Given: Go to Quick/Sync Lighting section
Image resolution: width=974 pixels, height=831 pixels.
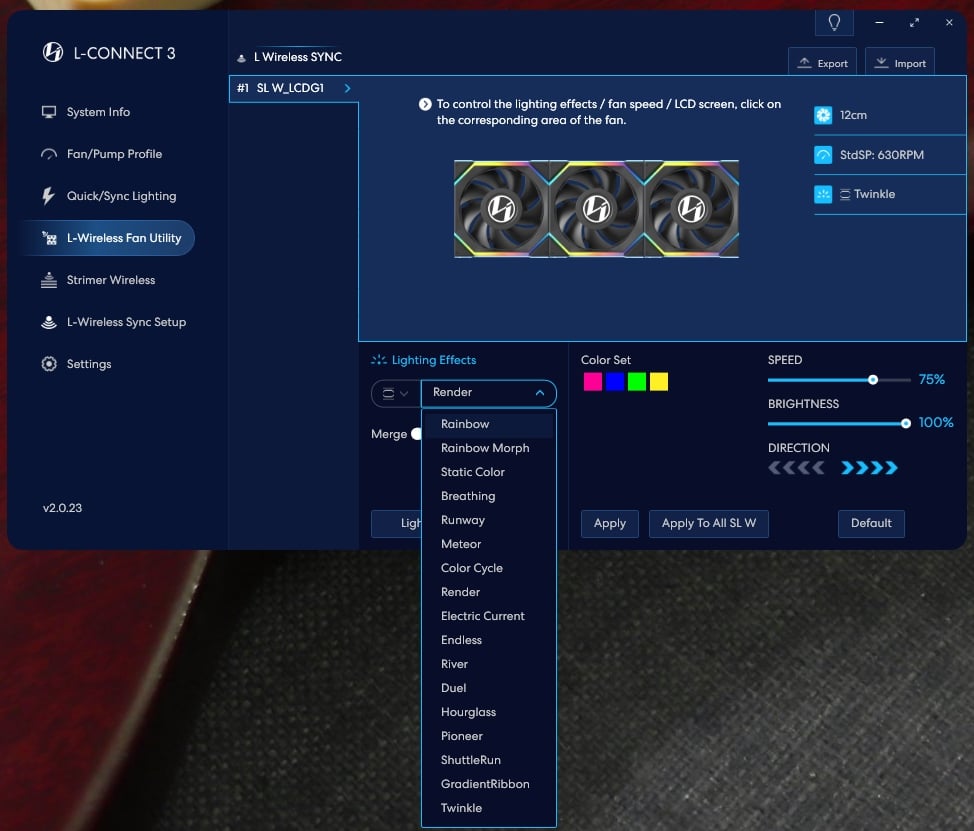Looking at the screenshot, I should (120, 196).
